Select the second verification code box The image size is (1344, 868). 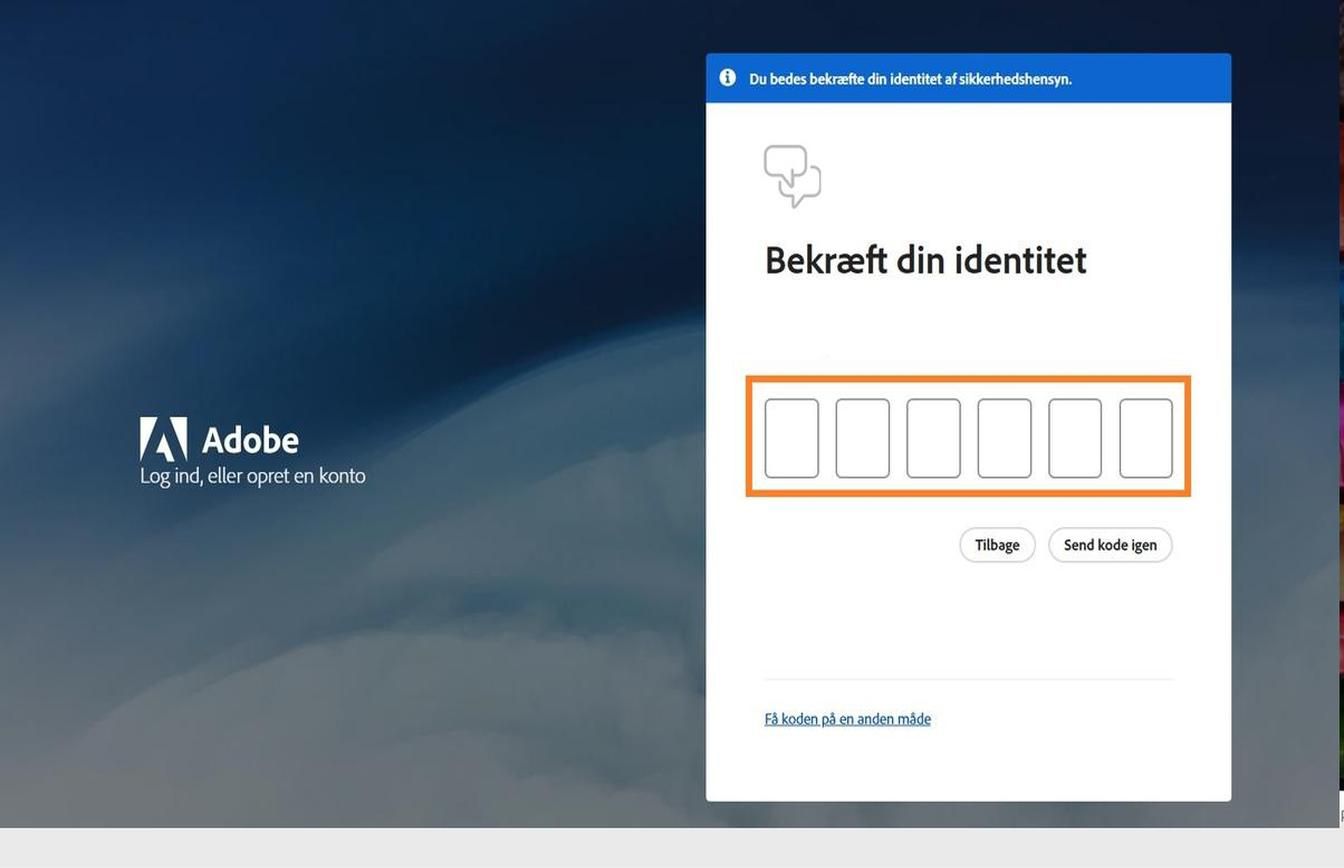click(x=862, y=437)
